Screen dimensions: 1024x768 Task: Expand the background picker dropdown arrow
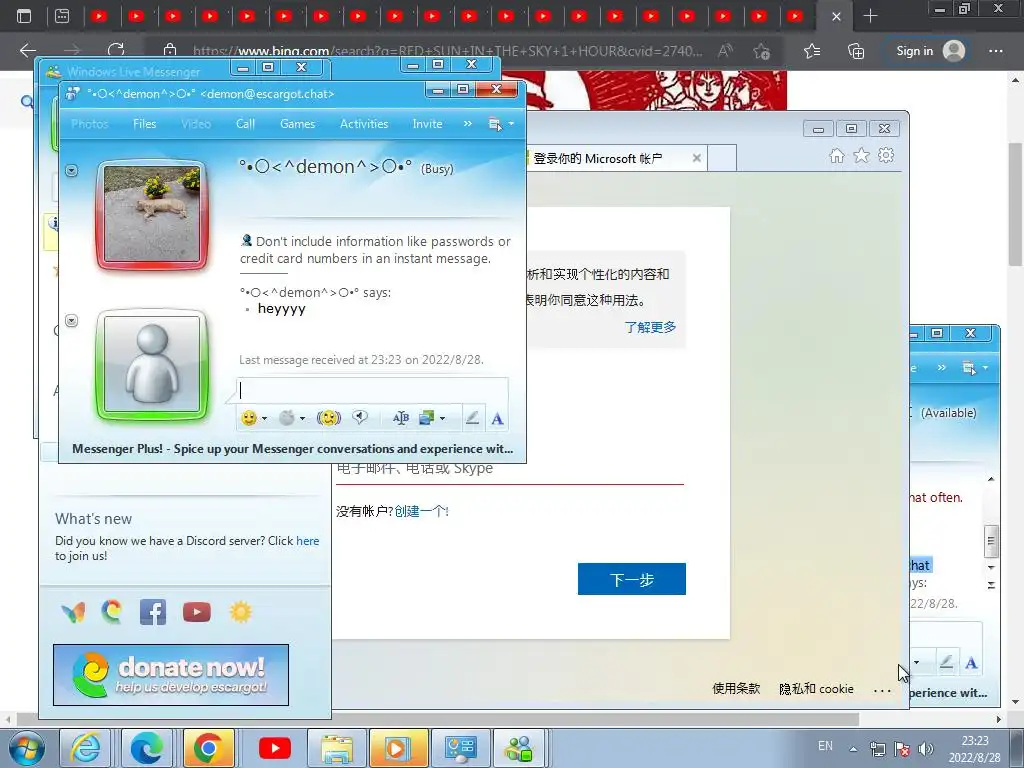443,419
